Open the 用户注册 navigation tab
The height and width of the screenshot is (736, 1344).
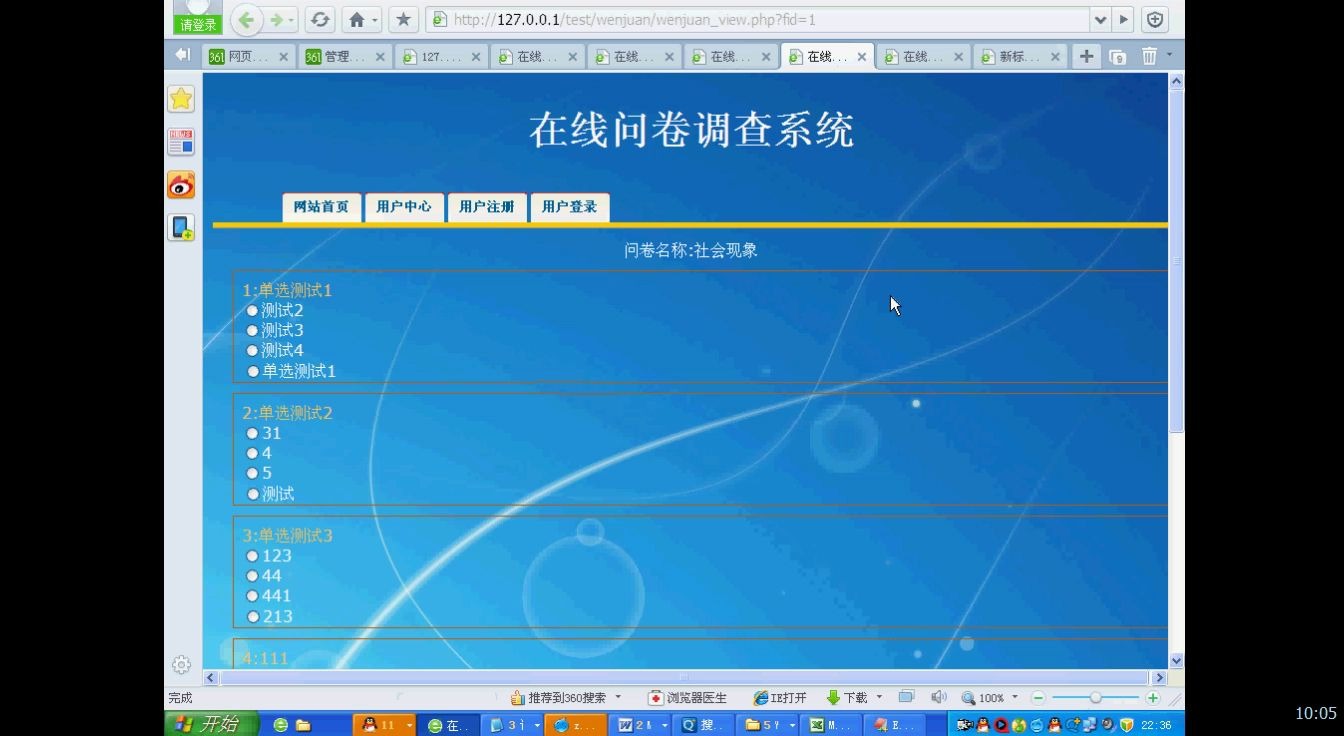tap(487, 207)
